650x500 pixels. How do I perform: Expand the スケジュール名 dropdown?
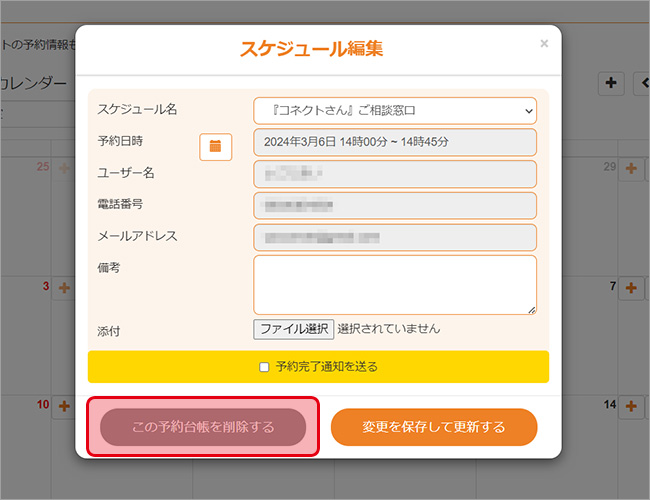click(395, 110)
